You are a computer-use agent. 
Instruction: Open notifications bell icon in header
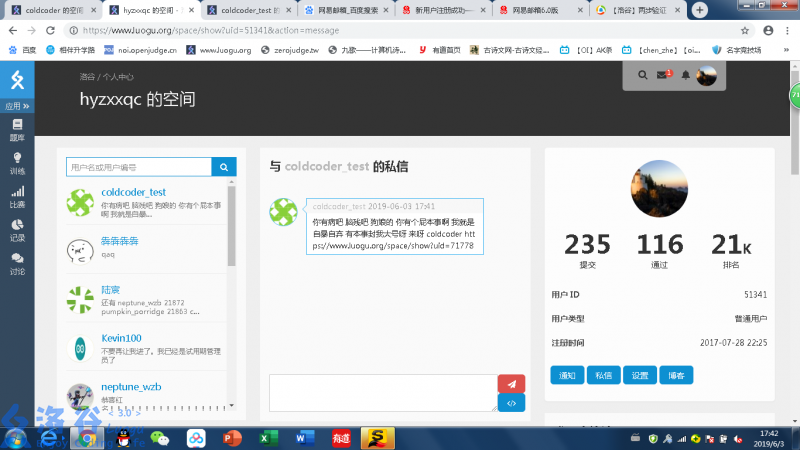click(x=686, y=75)
